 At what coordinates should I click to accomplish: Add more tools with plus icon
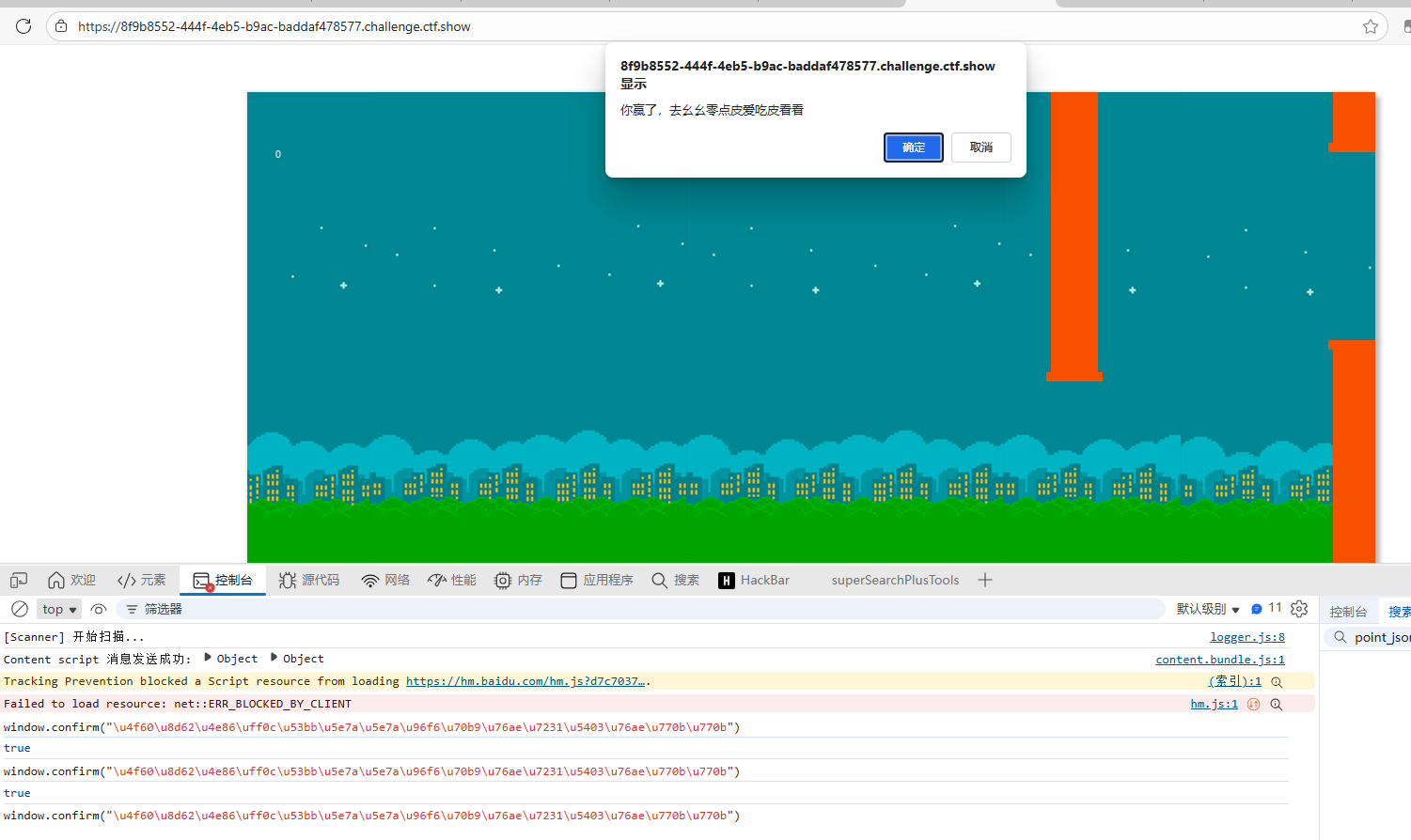985,581
